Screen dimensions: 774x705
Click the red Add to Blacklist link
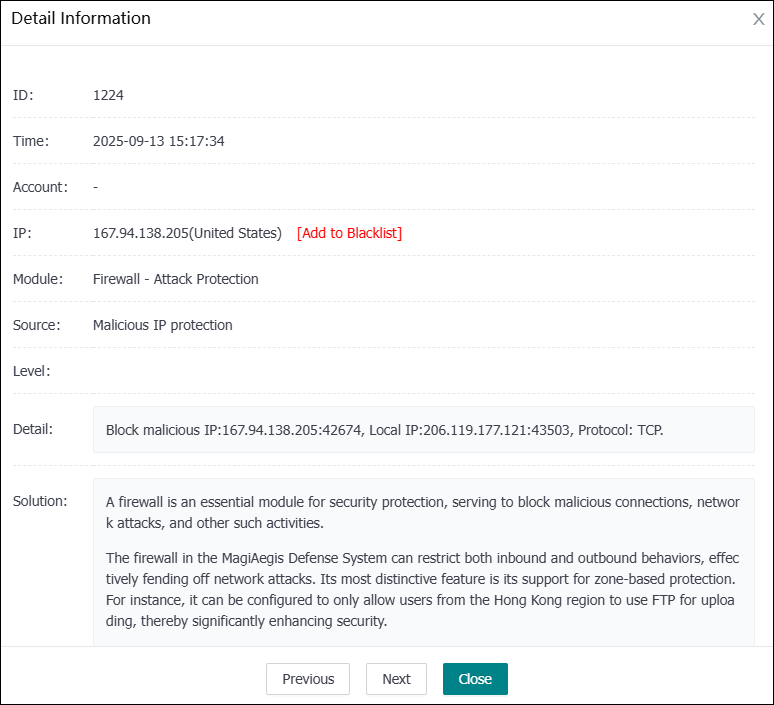coord(349,233)
